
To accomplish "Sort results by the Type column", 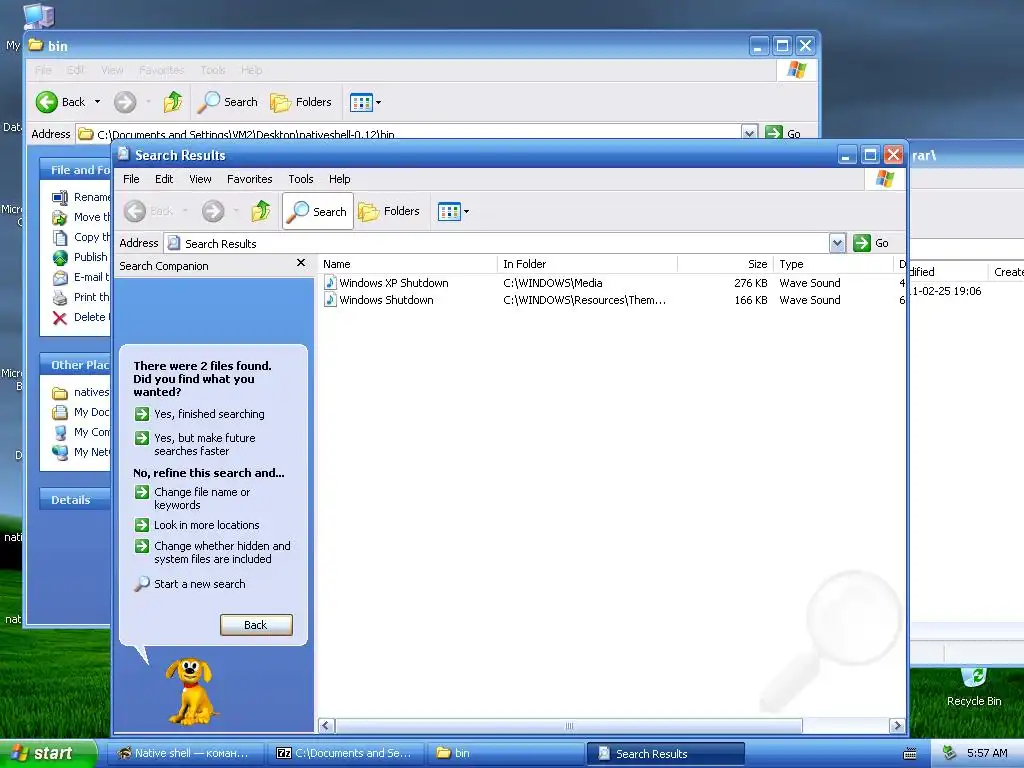I will click(833, 264).
